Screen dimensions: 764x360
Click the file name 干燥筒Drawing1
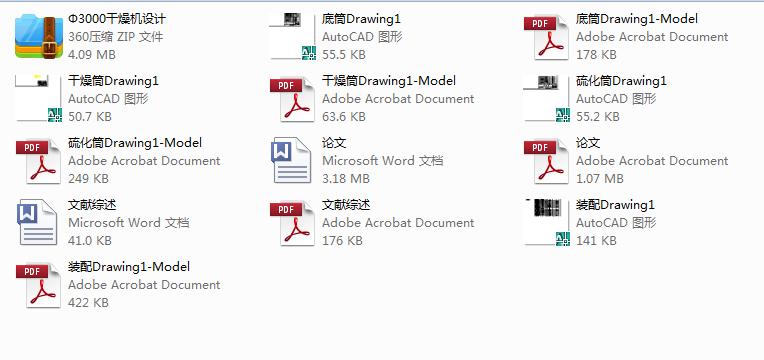pyautogui.click(x=113, y=81)
